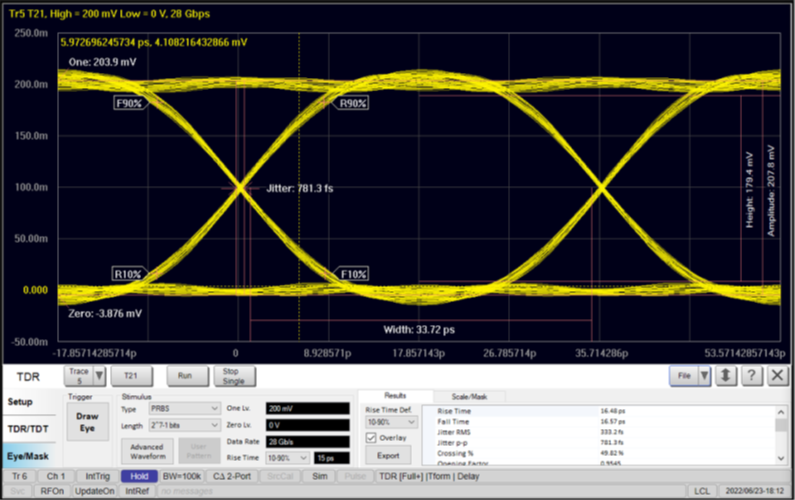Open the Scale/Mask tab

[469, 397]
